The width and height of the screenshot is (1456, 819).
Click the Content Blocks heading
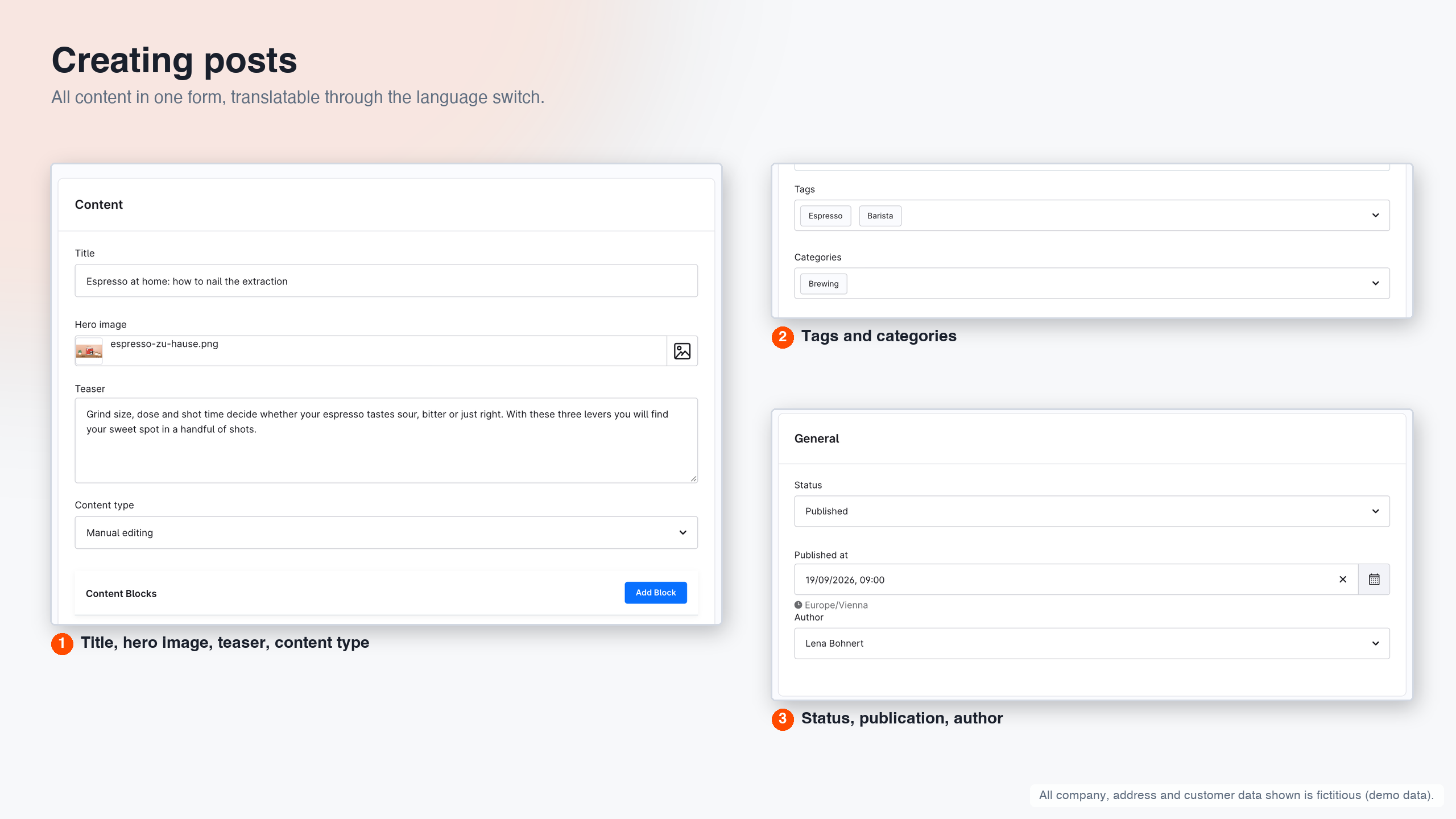pos(121,594)
